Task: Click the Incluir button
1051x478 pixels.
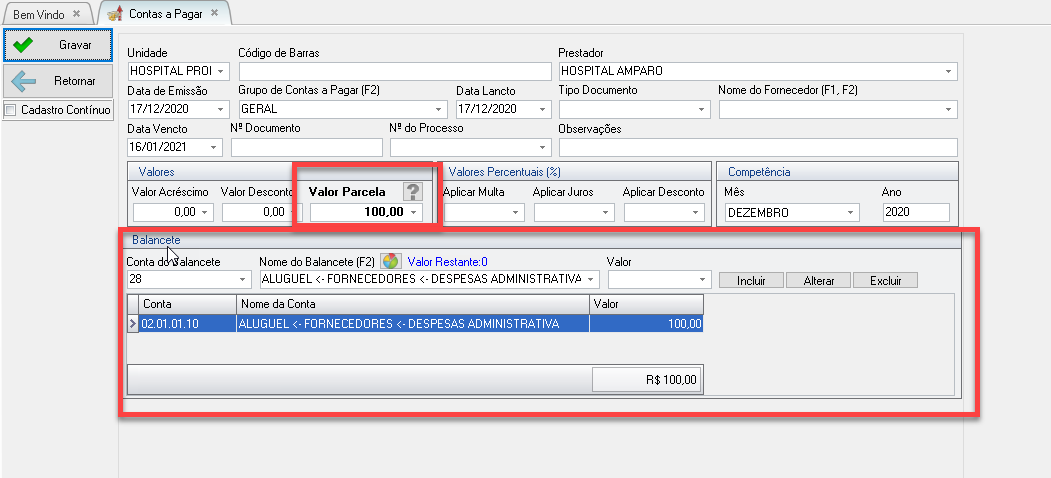Action: click(751, 281)
